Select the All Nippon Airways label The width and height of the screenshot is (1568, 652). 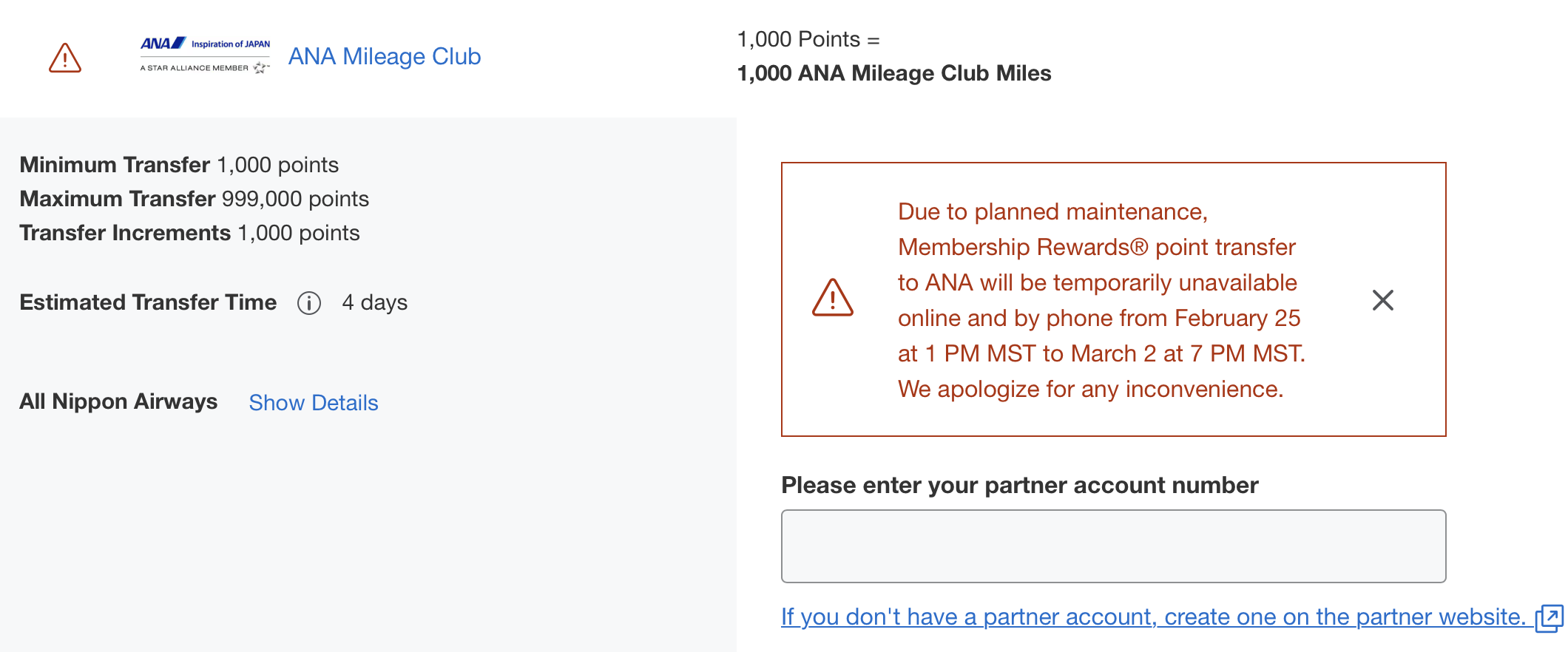pyautogui.click(x=118, y=401)
